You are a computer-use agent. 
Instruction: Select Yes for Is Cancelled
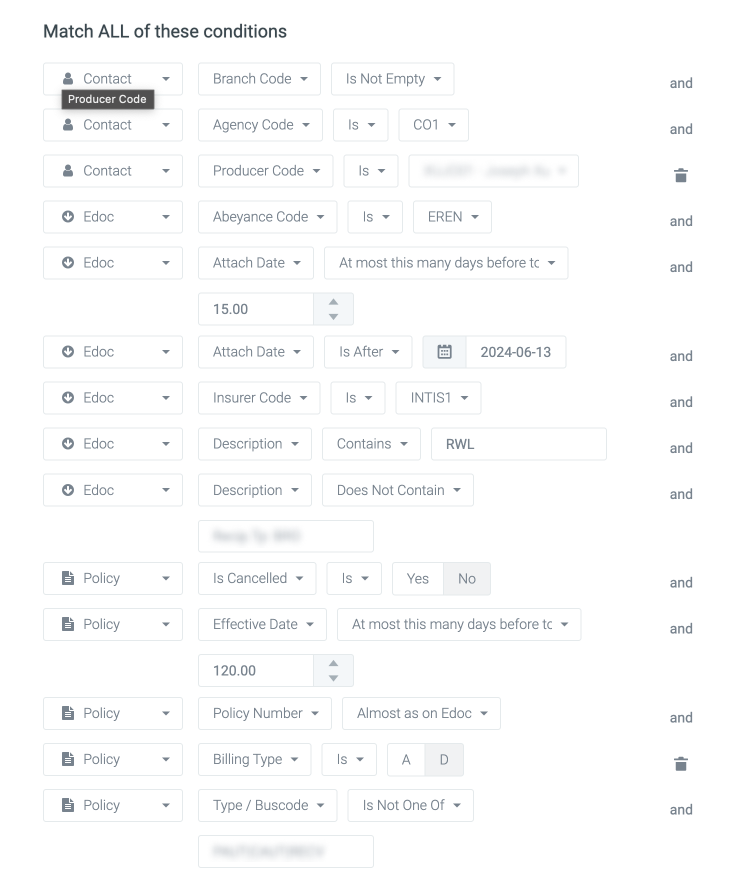[x=418, y=578]
